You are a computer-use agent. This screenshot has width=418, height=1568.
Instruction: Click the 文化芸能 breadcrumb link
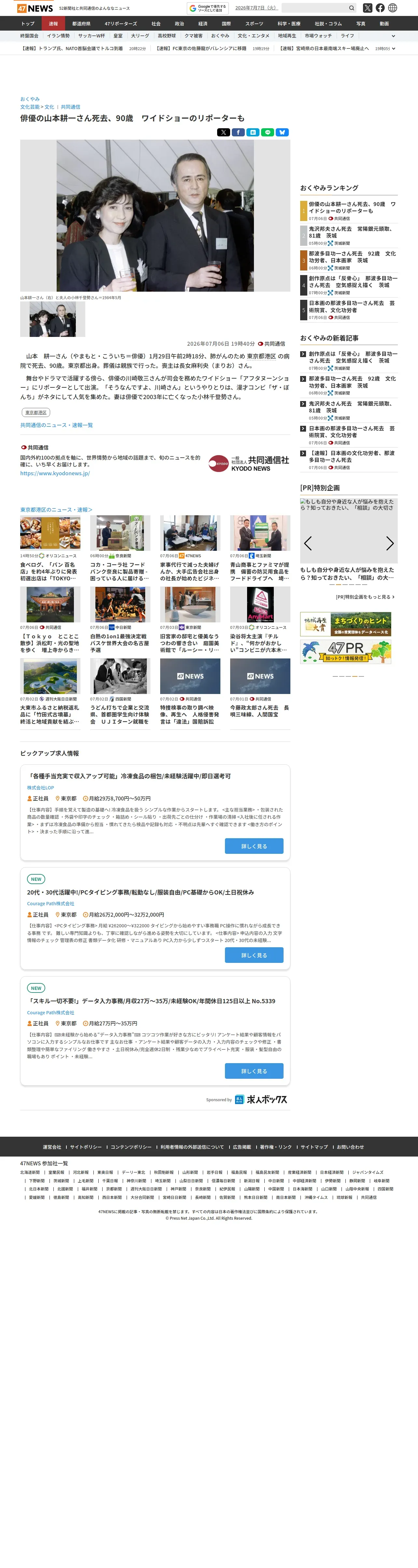click(30, 107)
